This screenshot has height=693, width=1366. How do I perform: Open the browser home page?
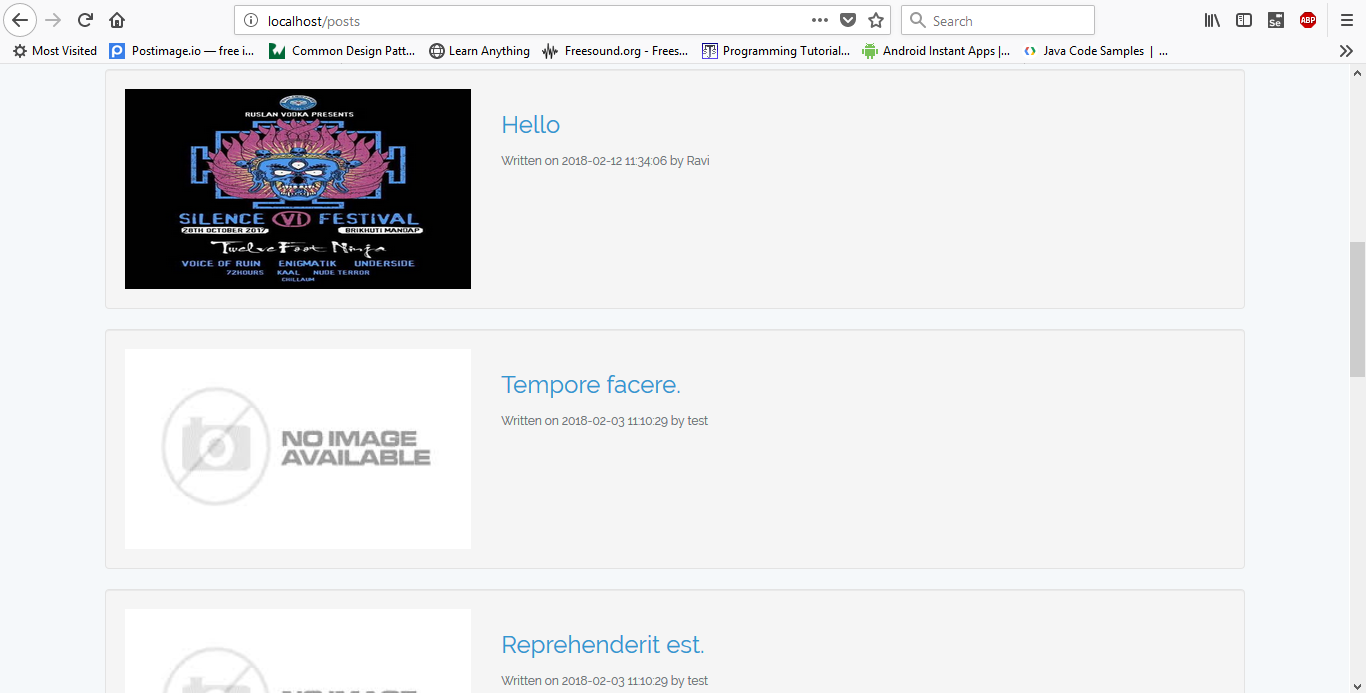(x=117, y=20)
